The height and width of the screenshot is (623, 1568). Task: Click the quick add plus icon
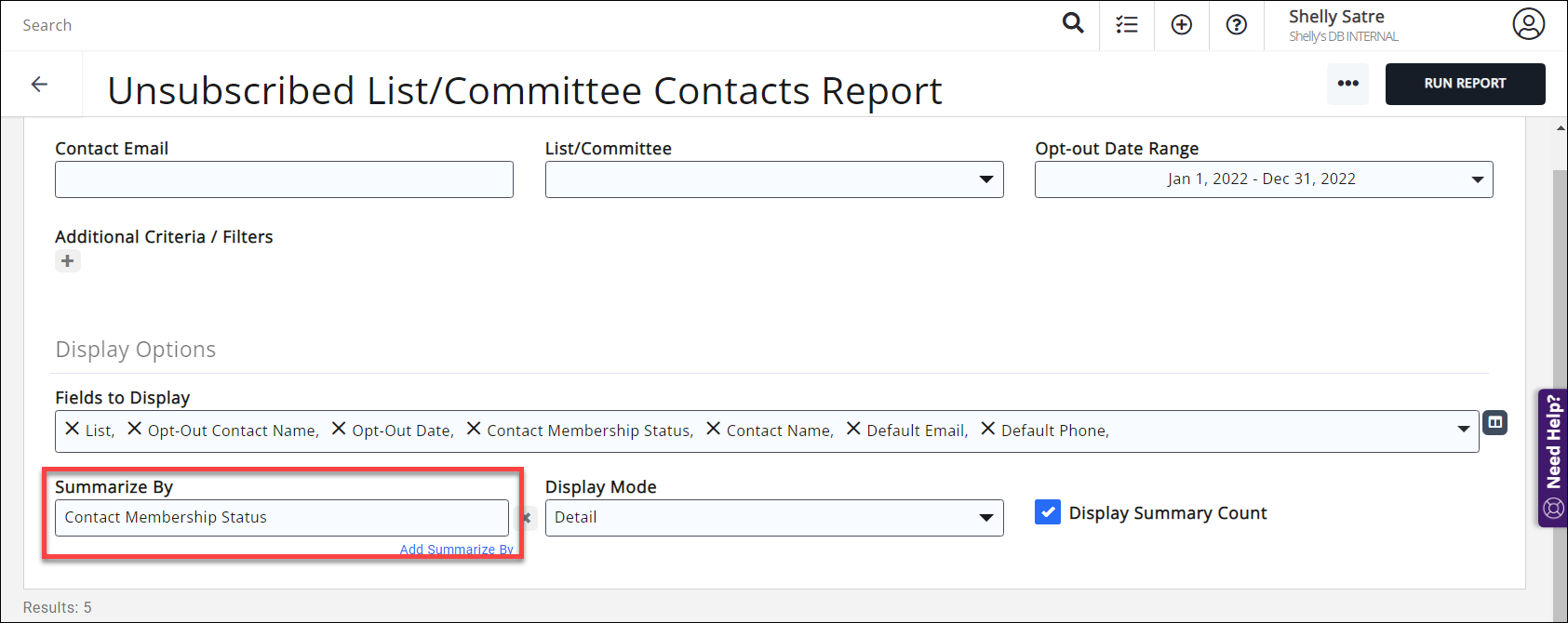1182,25
